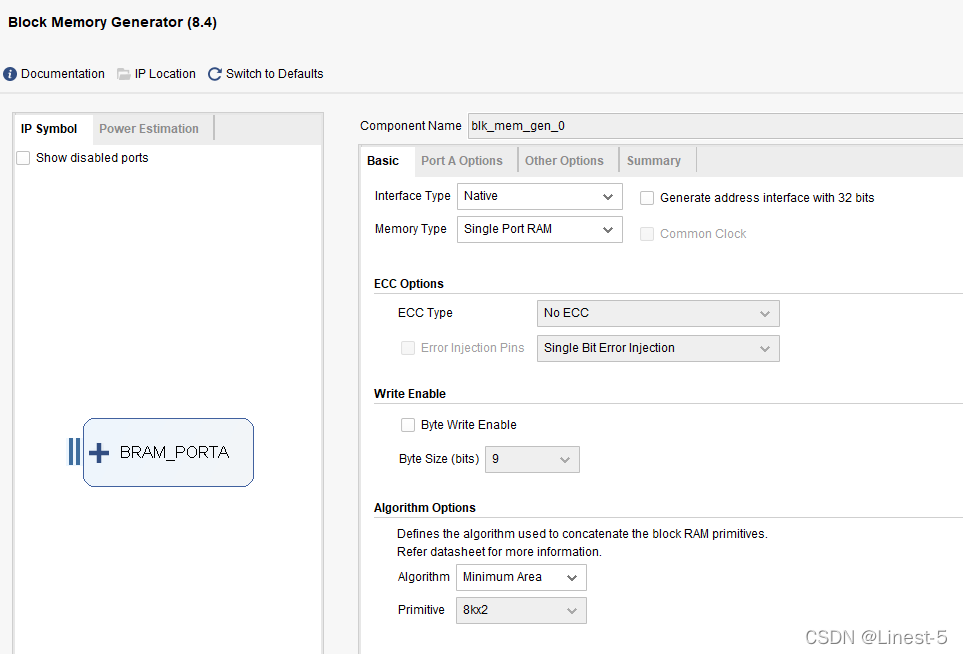Click the BRAM_PORTA bus interface bars
This screenshot has height=654, width=963.
(x=74, y=452)
